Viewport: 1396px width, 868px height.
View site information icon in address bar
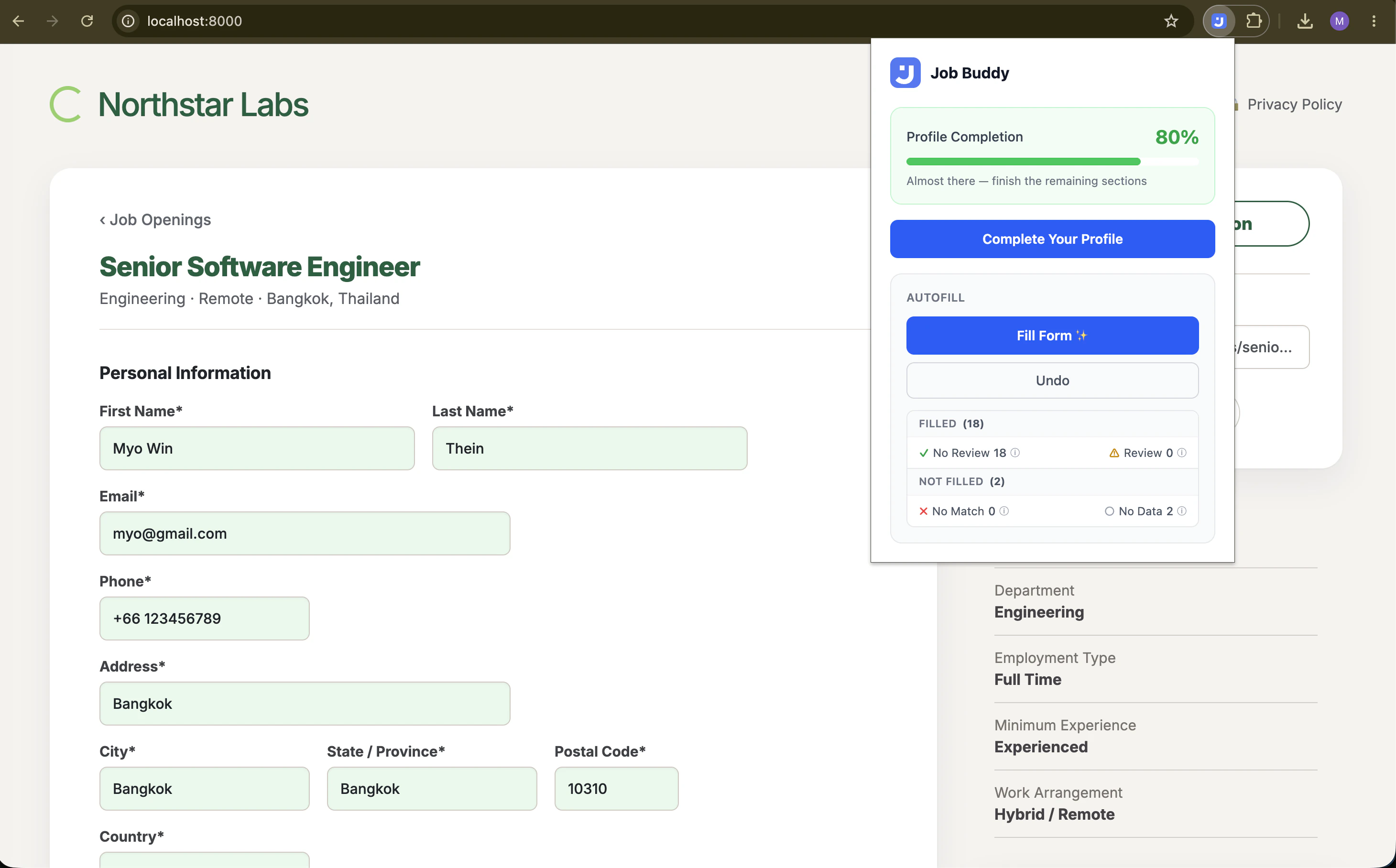128,21
